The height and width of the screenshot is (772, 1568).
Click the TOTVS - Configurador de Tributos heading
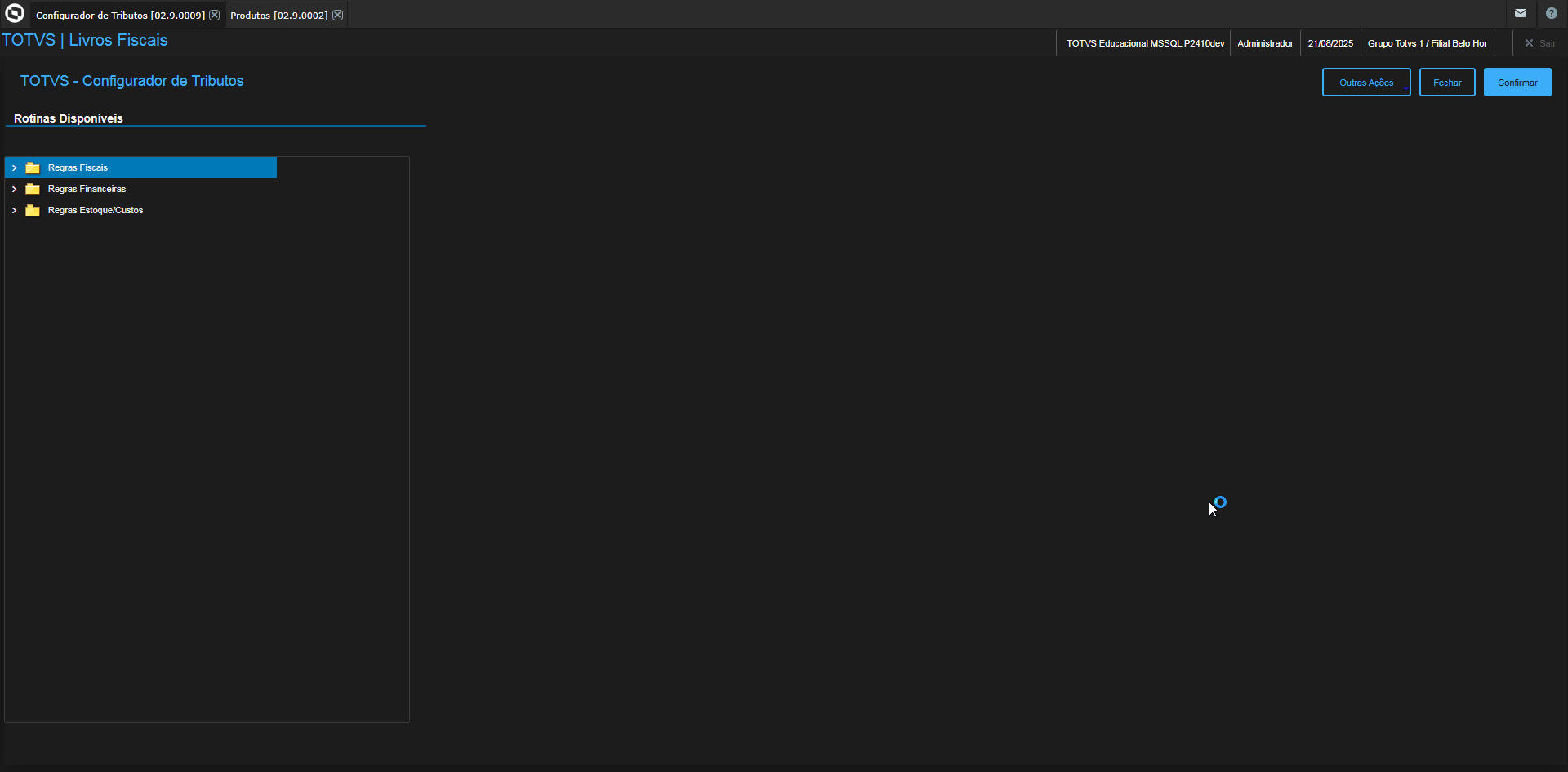click(132, 81)
